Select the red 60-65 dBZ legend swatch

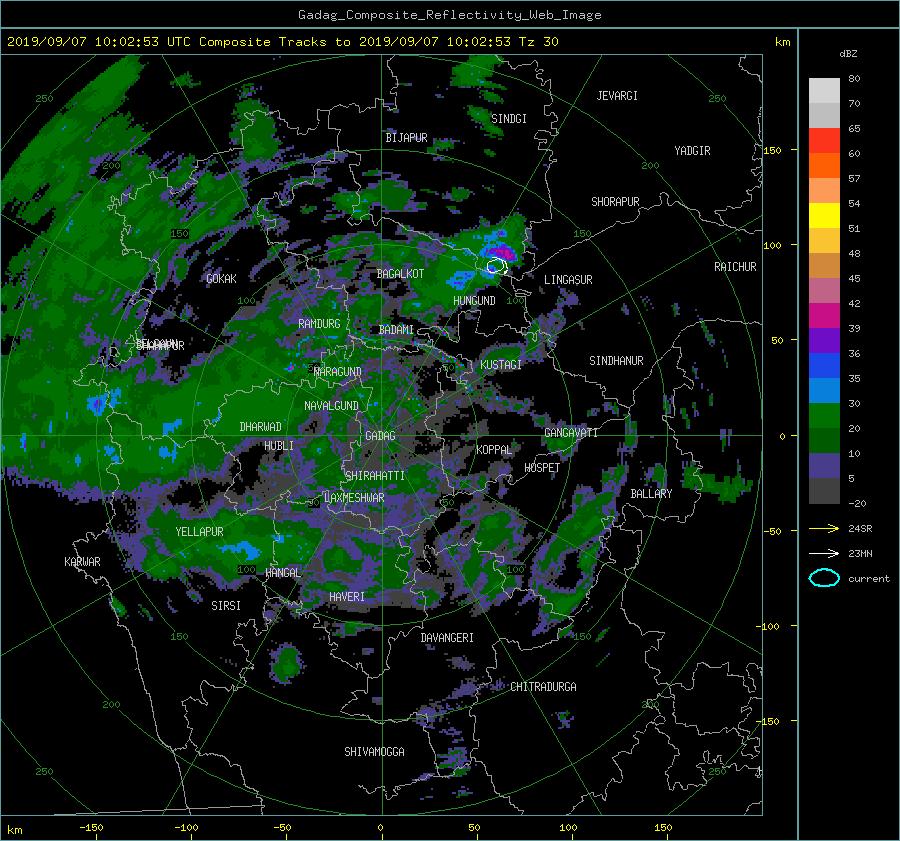[x=824, y=140]
